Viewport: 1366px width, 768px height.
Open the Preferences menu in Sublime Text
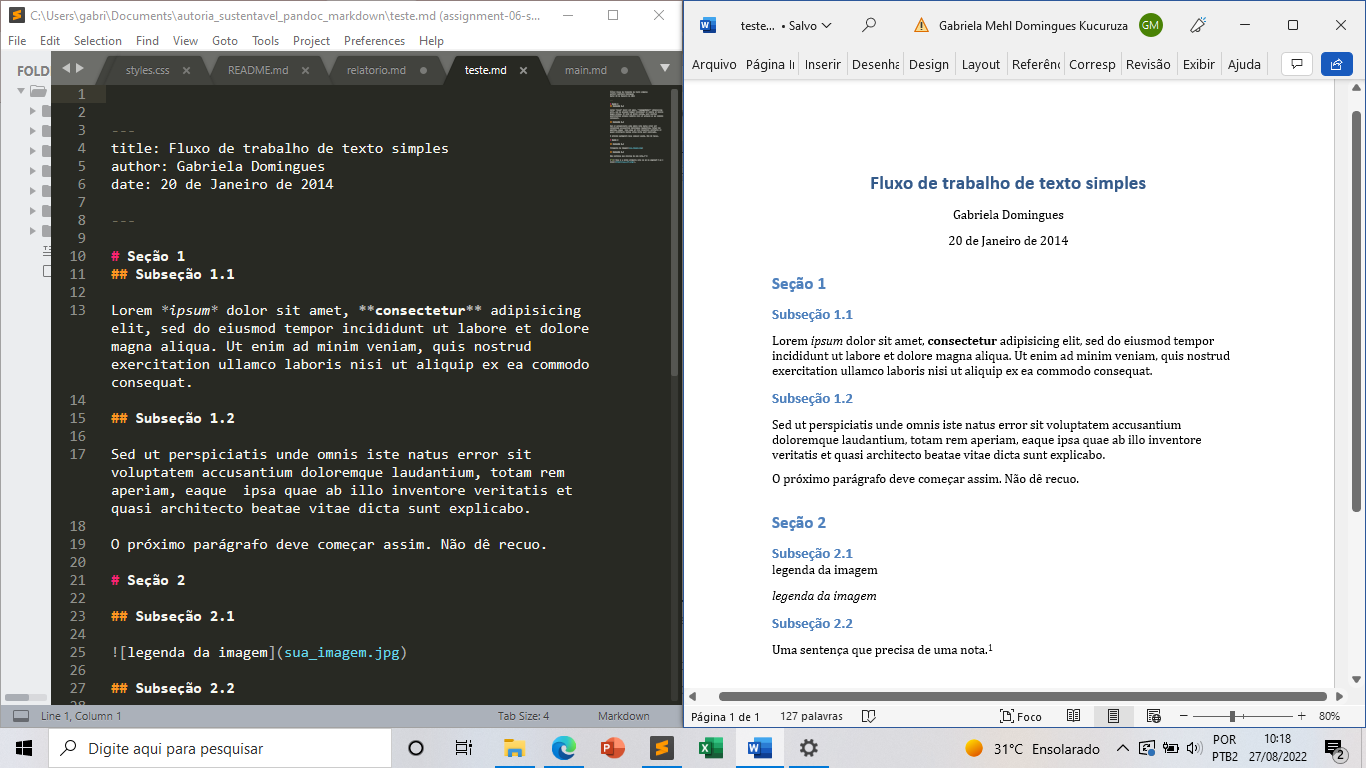point(374,41)
